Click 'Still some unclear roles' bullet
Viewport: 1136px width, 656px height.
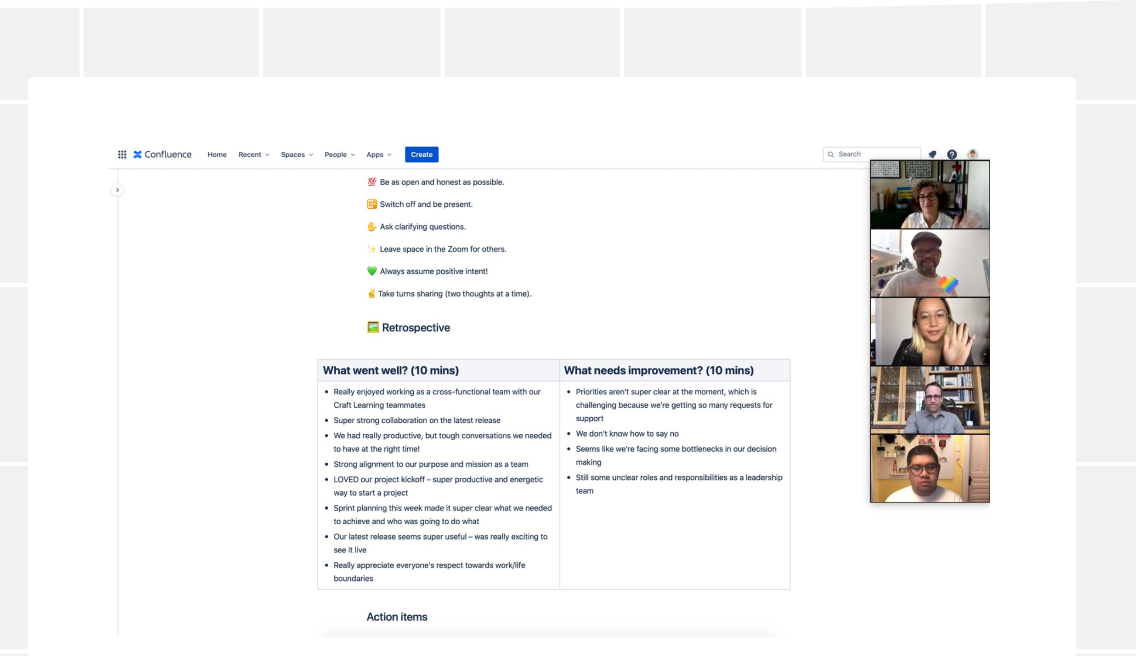(x=679, y=484)
